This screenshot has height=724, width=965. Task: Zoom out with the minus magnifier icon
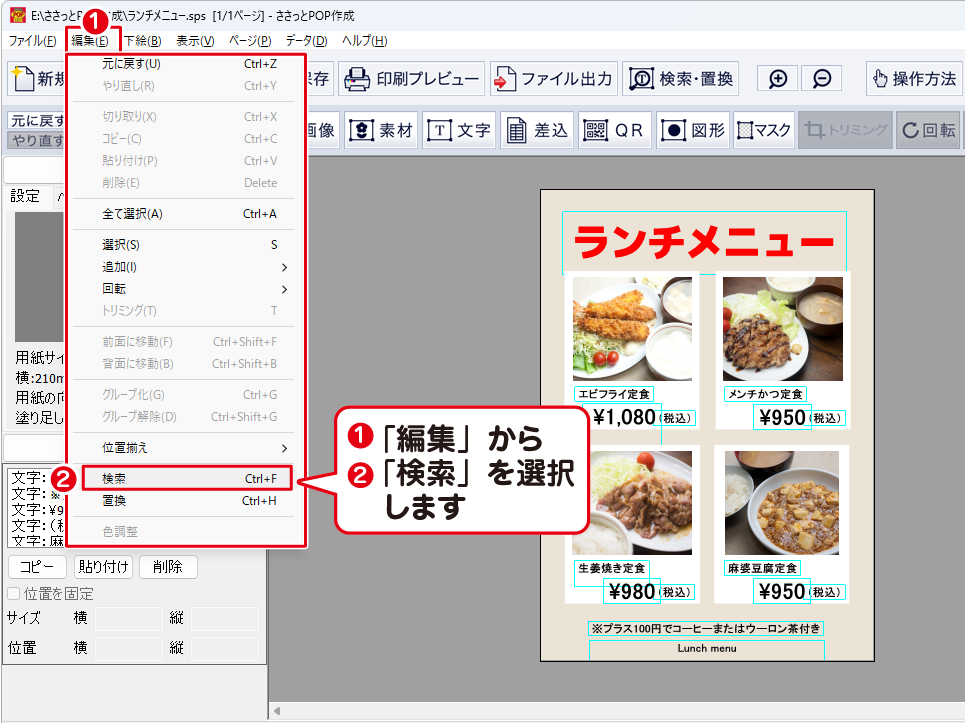click(820, 79)
